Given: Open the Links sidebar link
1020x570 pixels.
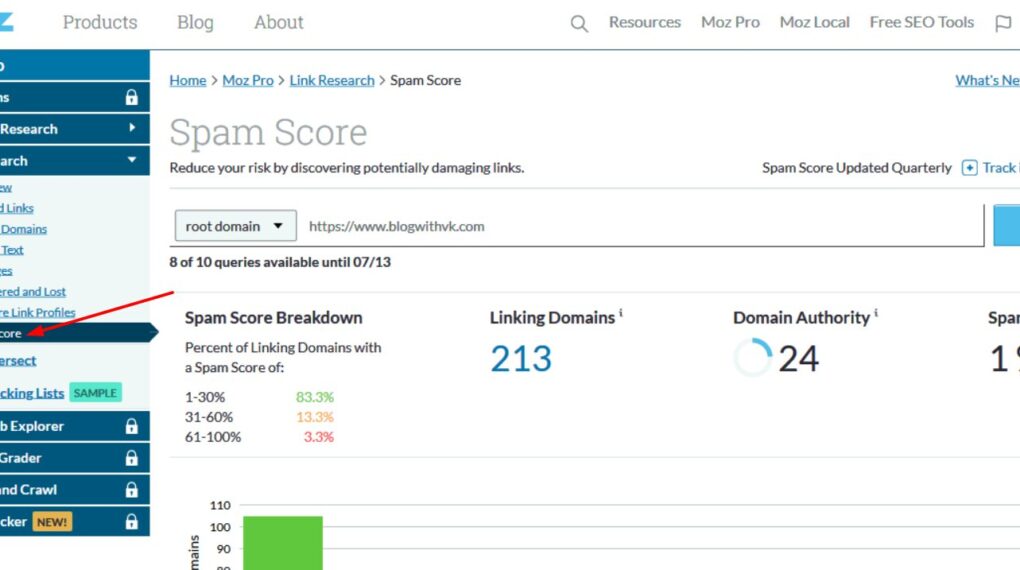Looking at the screenshot, I should (18, 208).
